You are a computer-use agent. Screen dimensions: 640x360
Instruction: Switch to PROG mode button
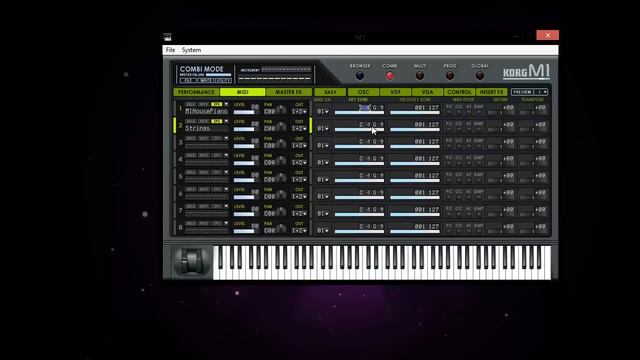450,76
